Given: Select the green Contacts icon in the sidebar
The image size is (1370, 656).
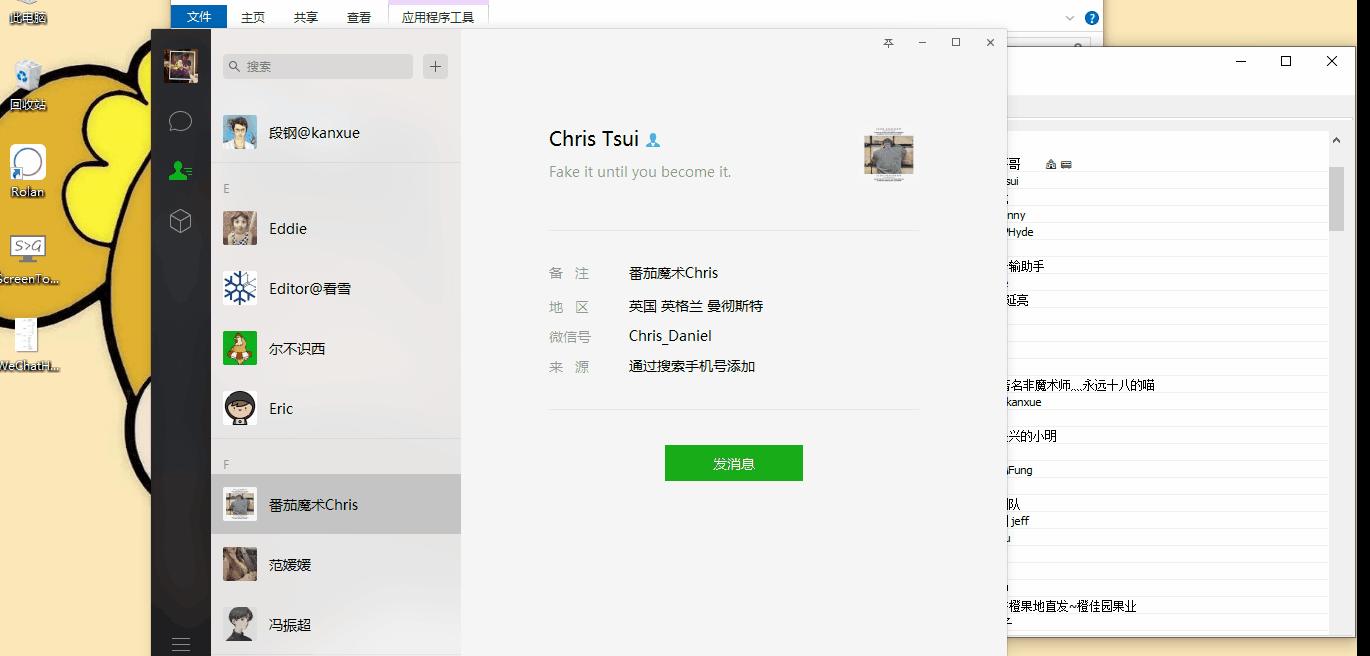Looking at the screenshot, I should coord(181,171).
